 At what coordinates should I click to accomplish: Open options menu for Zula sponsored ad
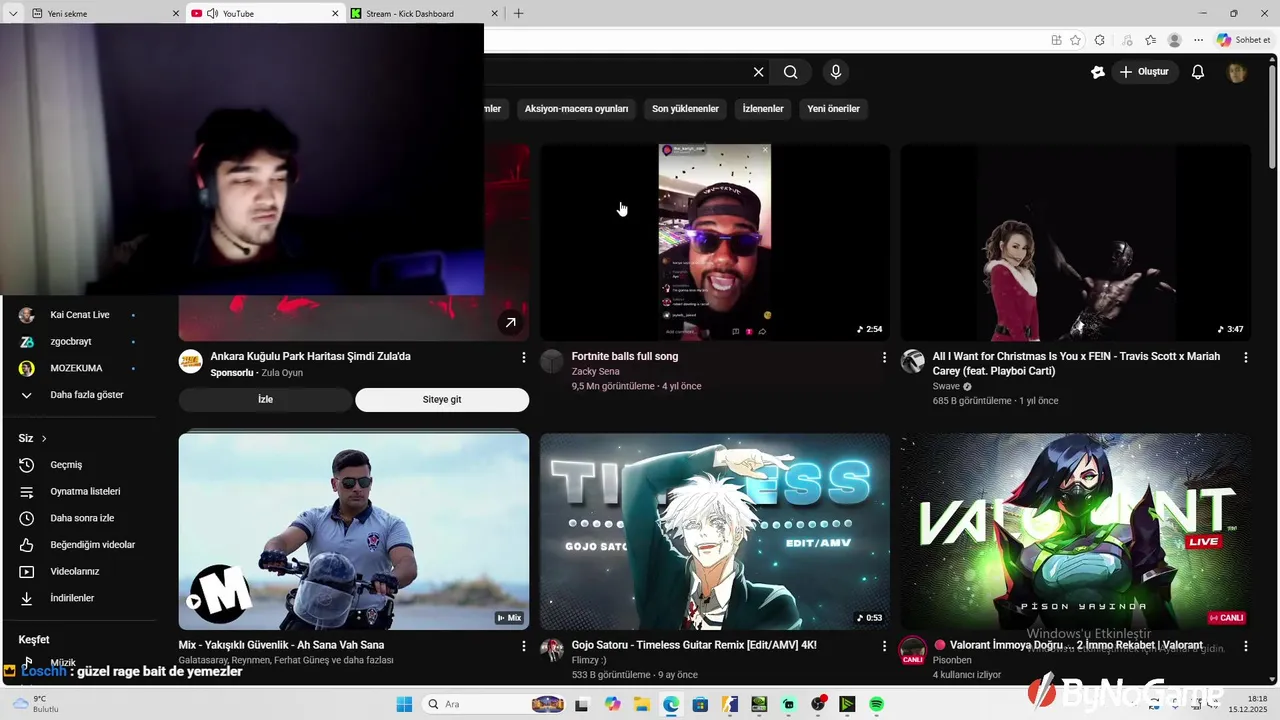523,357
